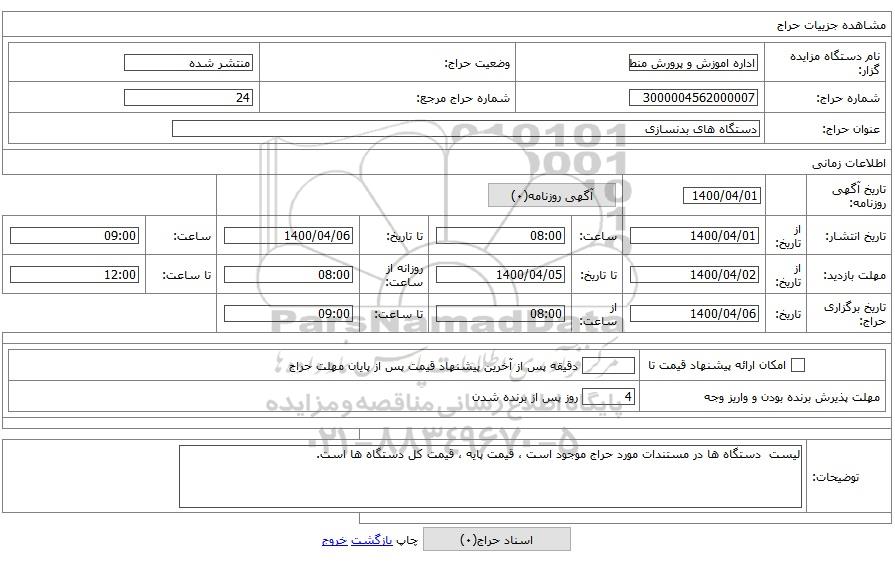Select the عنوان حراج label
The height and width of the screenshot is (576, 895).
pyautogui.click(x=851, y=130)
